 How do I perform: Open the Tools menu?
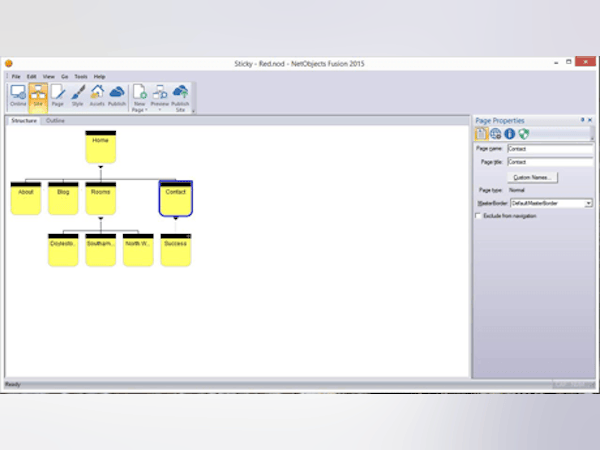tap(81, 77)
